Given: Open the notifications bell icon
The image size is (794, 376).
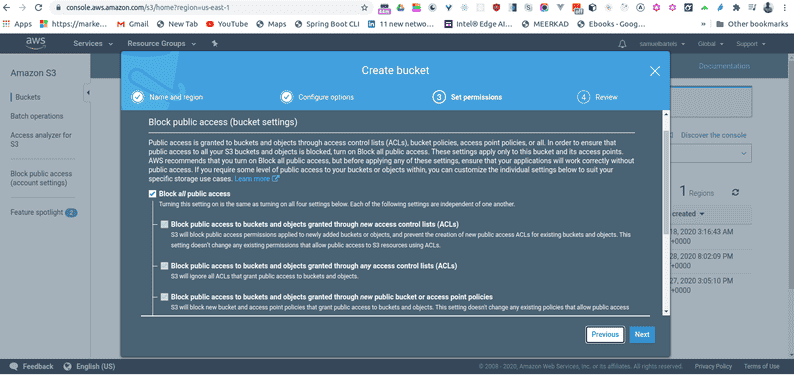Looking at the screenshot, I should click(622, 44).
